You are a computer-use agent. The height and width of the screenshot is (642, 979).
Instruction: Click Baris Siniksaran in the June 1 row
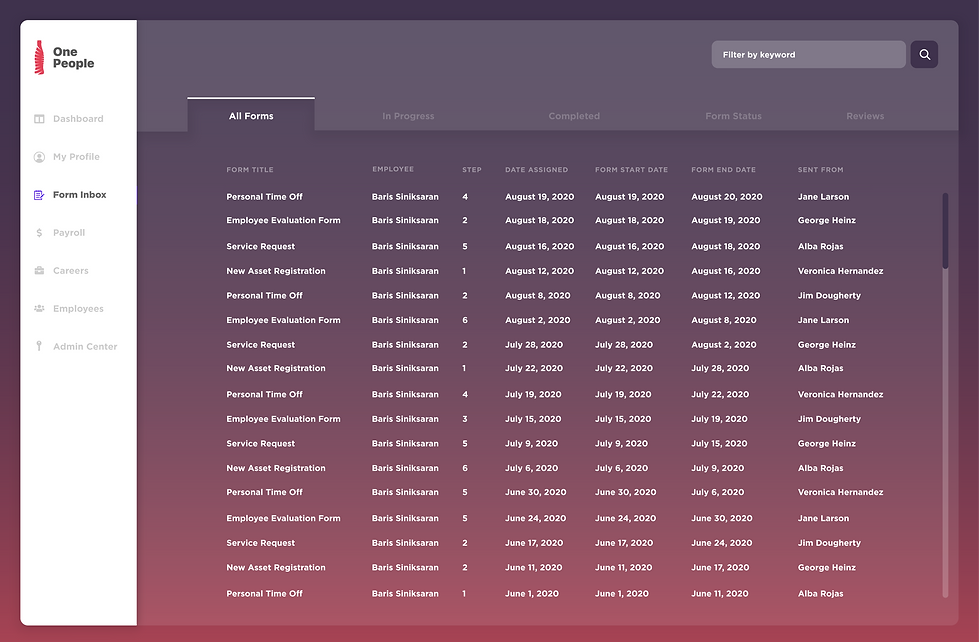click(x=405, y=594)
